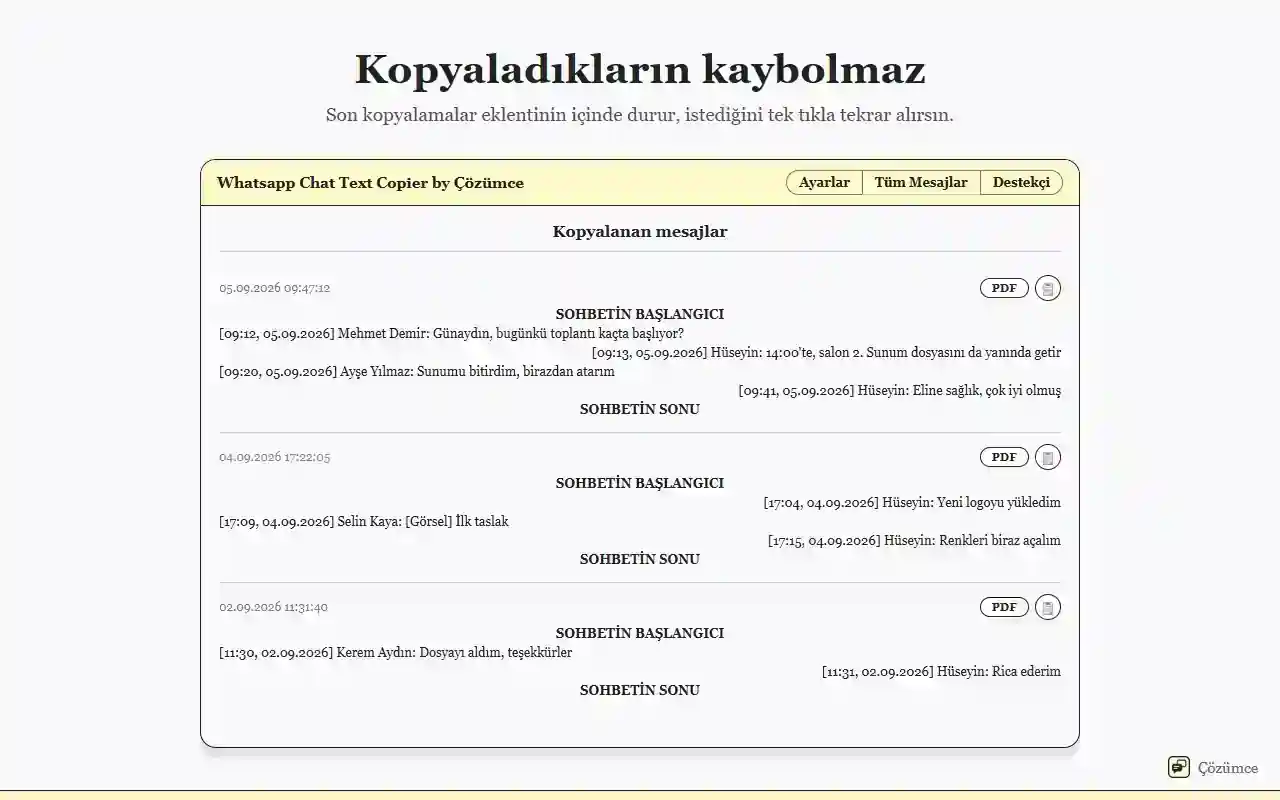Click the Çözümce logo icon
This screenshot has width=1280, height=800.
tap(1179, 767)
